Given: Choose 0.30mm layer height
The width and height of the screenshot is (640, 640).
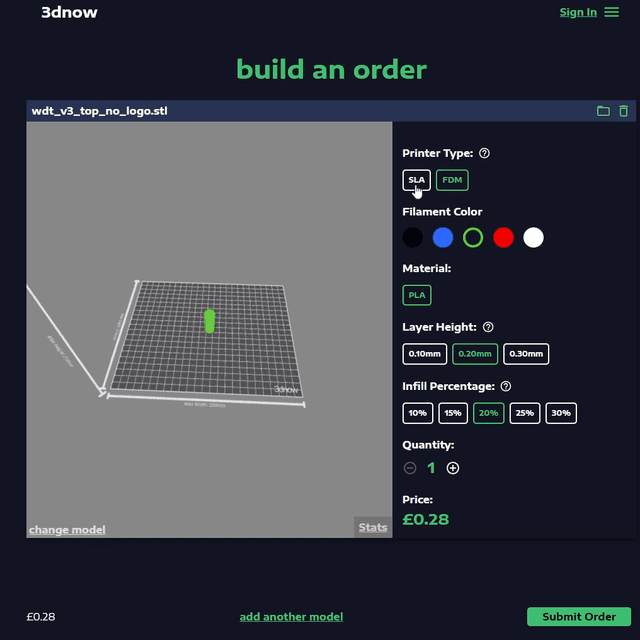Looking at the screenshot, I should [526, 354].
